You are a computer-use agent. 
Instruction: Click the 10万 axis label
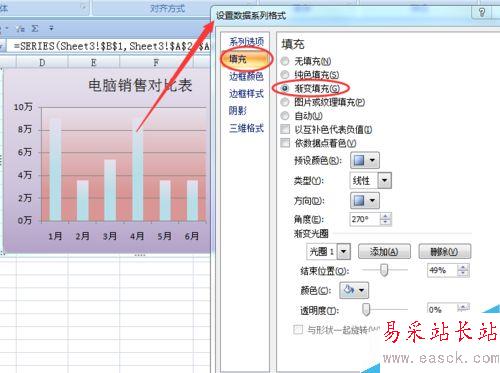tap(23, 107)
